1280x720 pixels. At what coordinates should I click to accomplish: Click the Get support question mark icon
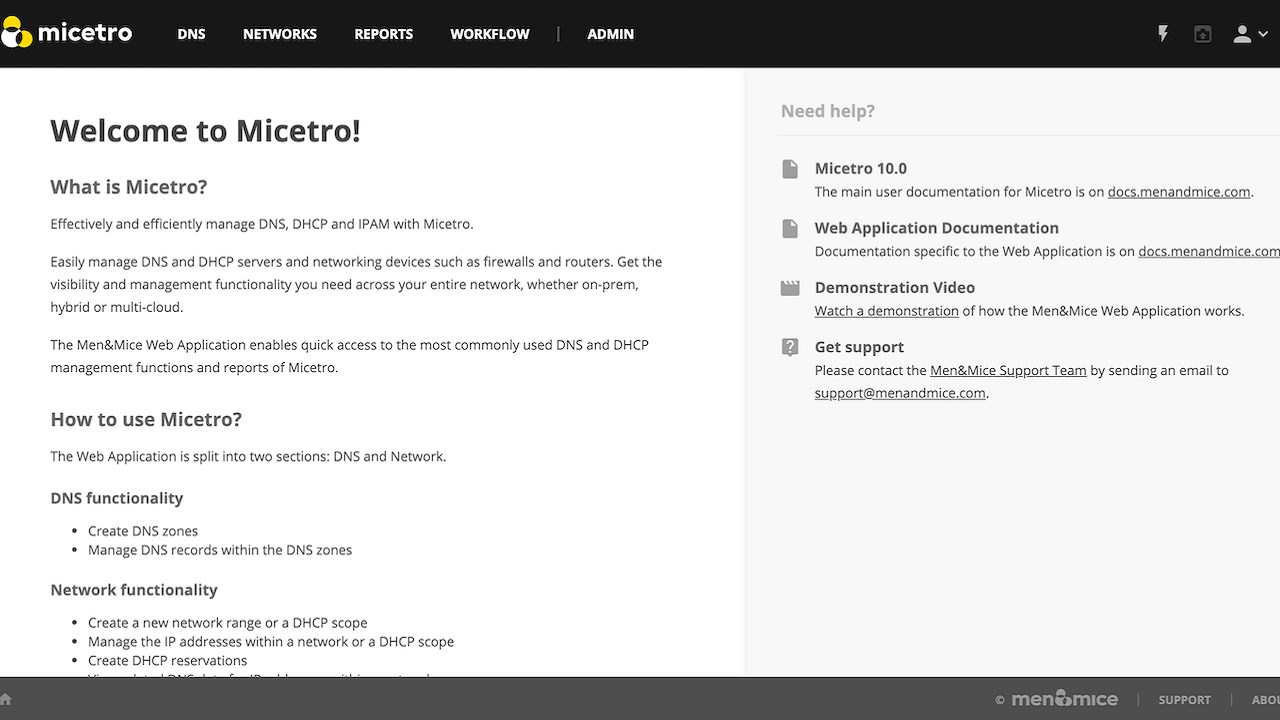790,347
